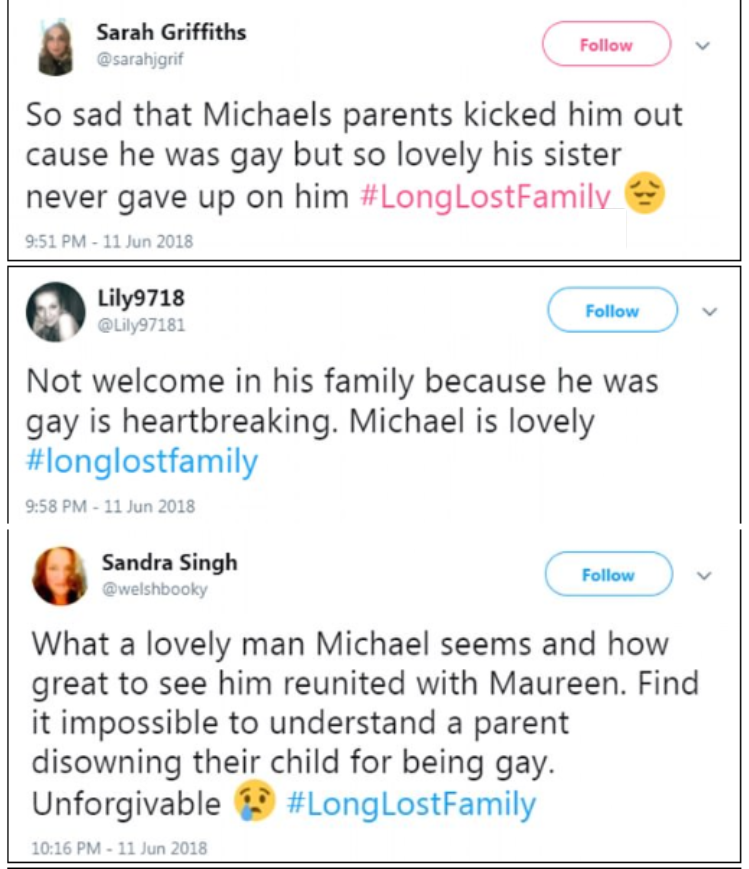Click #longlostfamily hashtag in Lily9718's tweet

(141, 462)
